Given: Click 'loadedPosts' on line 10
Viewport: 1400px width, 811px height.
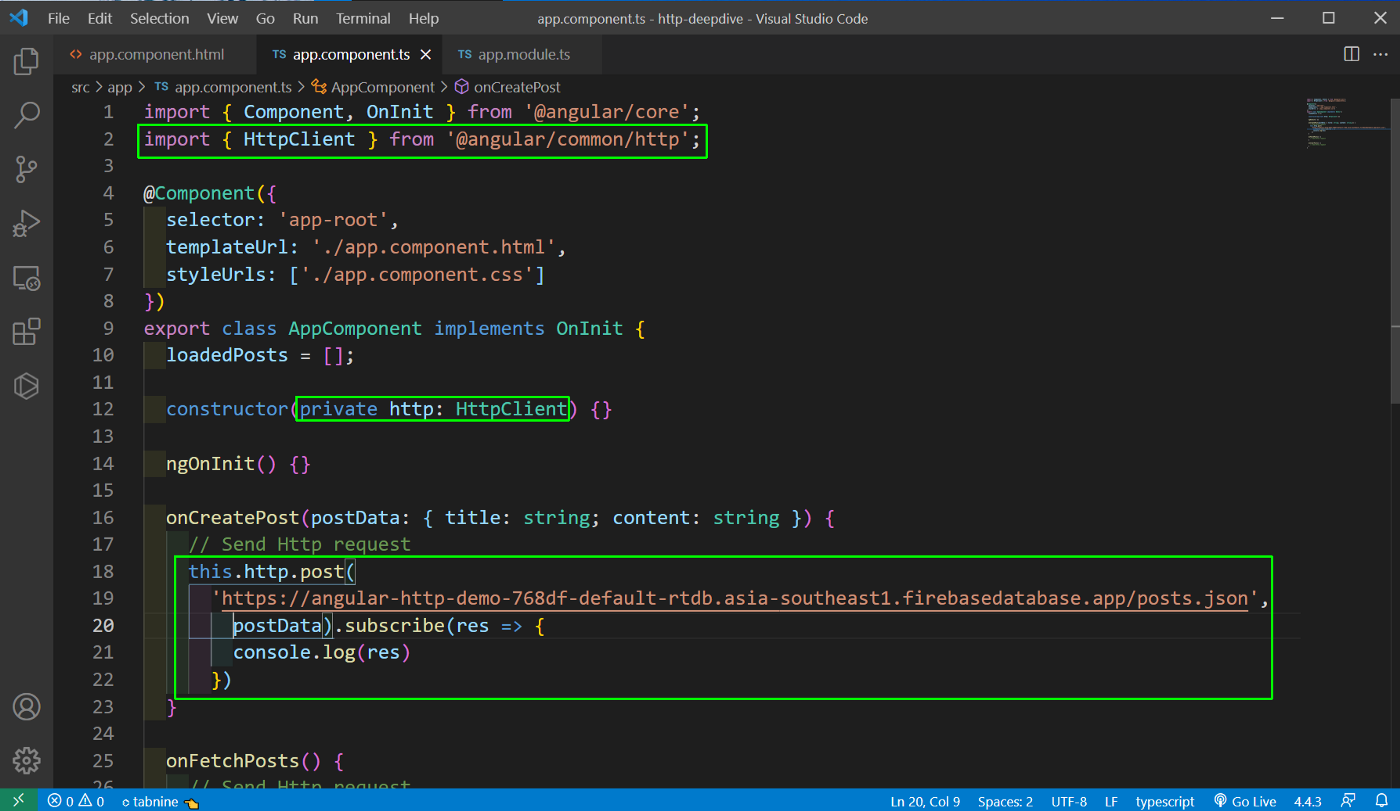Looking at the screenshot, I should [227, 355].
